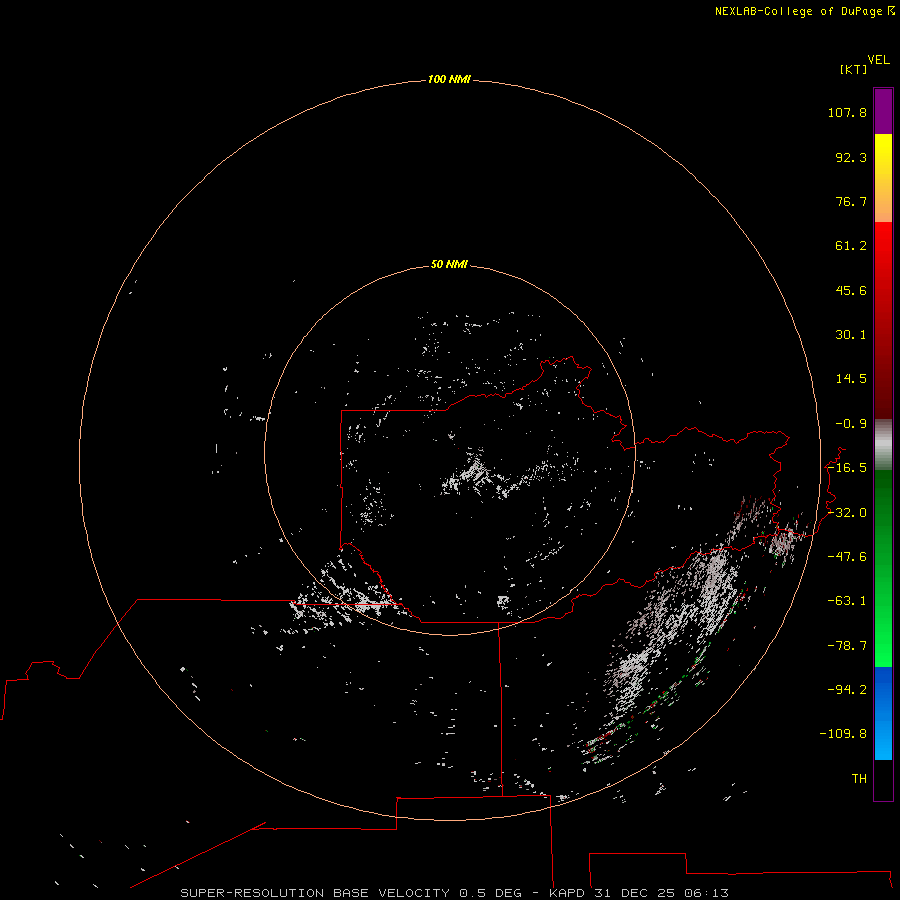Click the yellow segment of velocity color bar

click(x=883, y=178)
